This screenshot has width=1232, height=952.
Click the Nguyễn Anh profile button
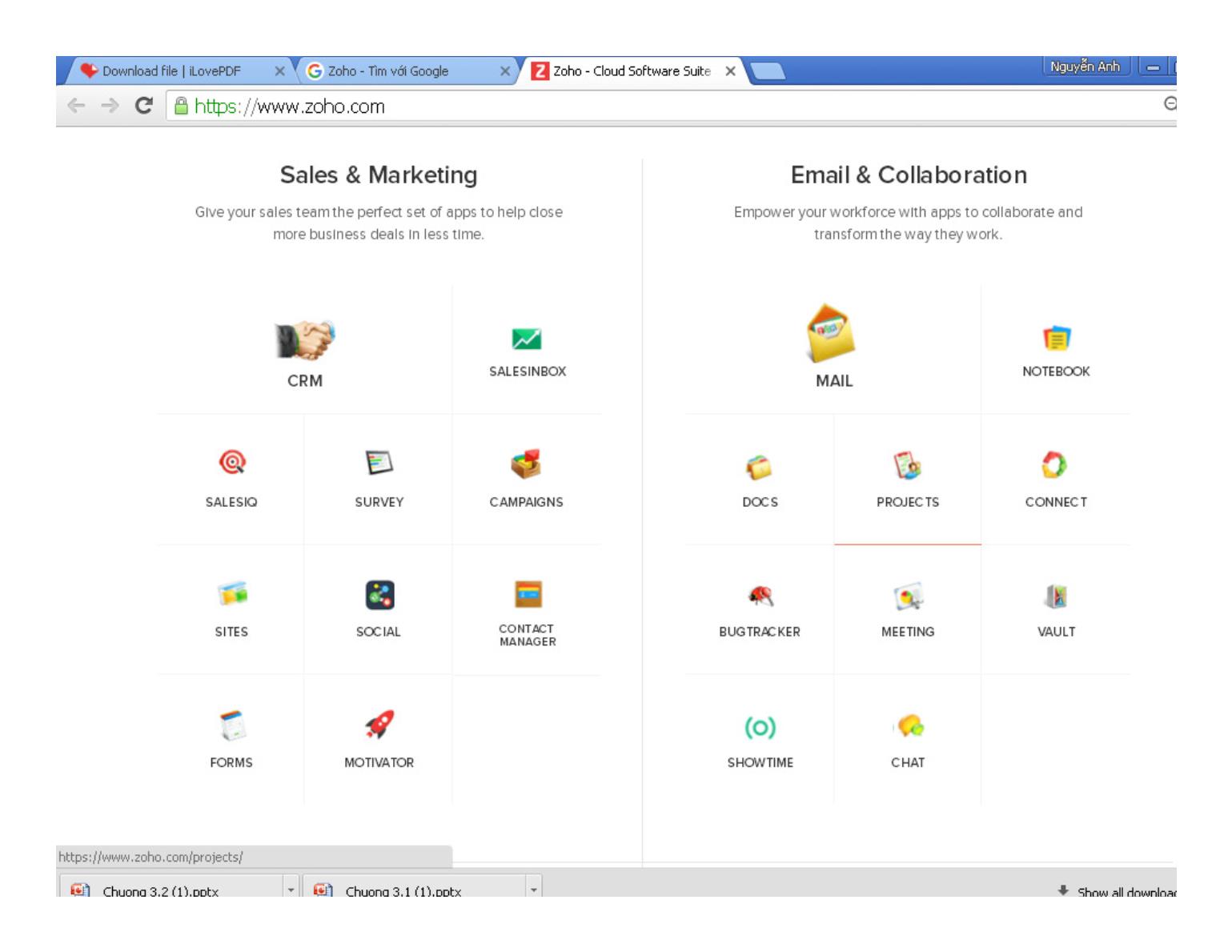(1086, 66)
